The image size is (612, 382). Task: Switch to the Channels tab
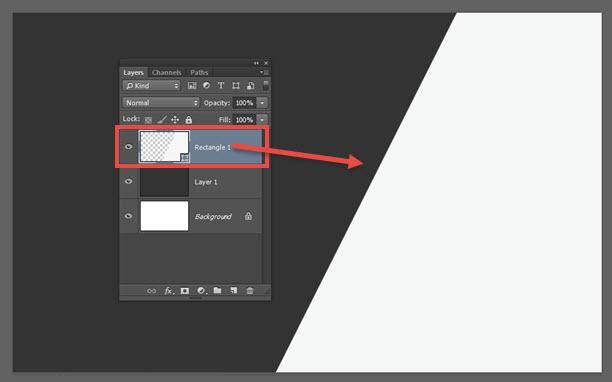coord(167,72)
